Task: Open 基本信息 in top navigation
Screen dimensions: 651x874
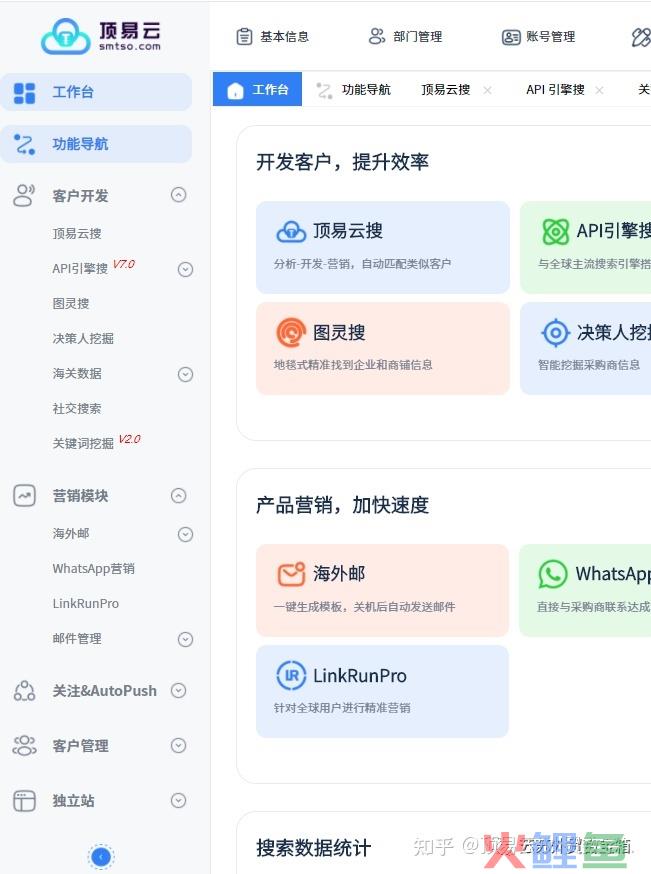Action: pyautogui.click(x=273, y=37)
